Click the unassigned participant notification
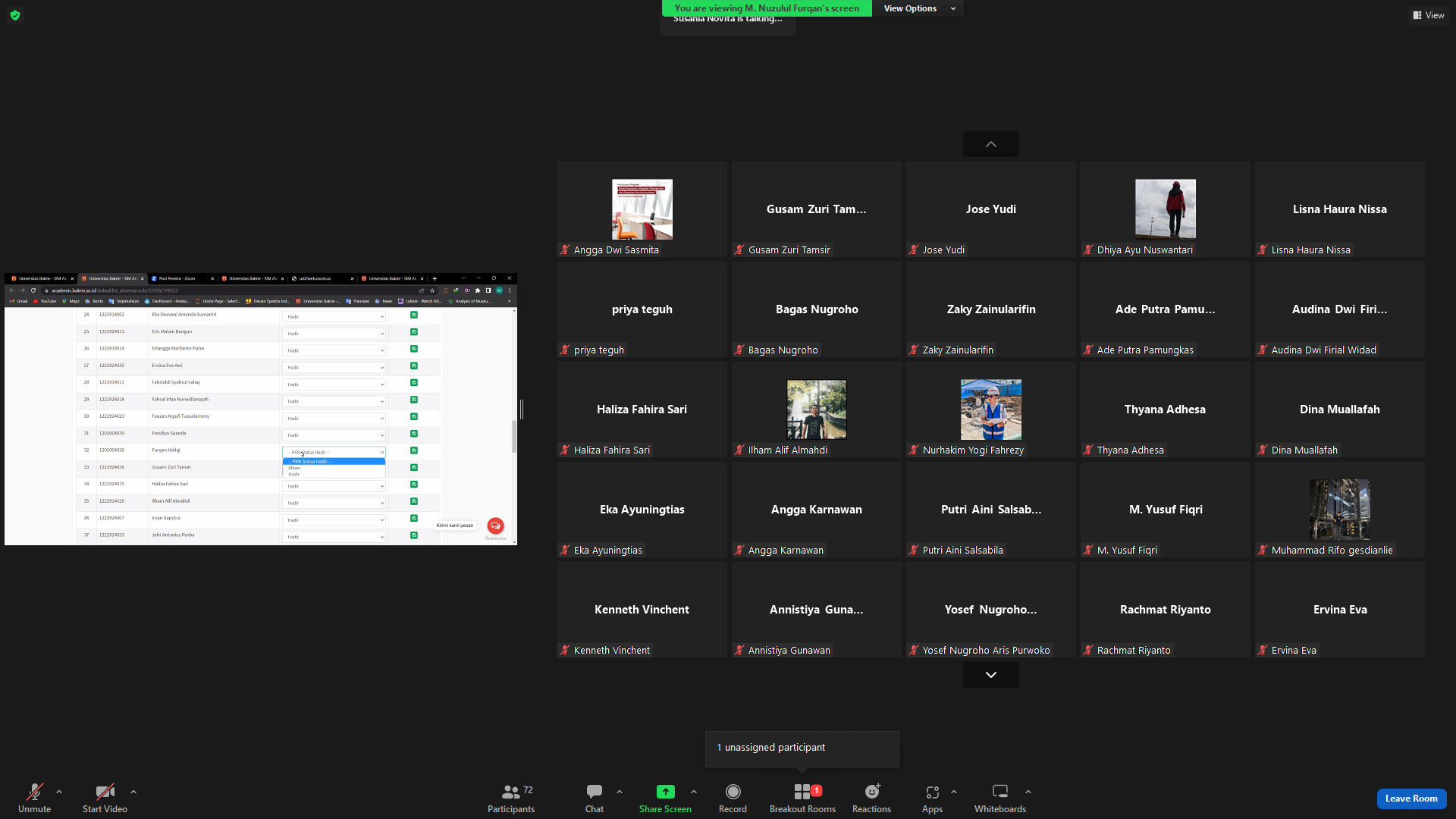This screenshot has height=819, width=1456. click(802, 748)
